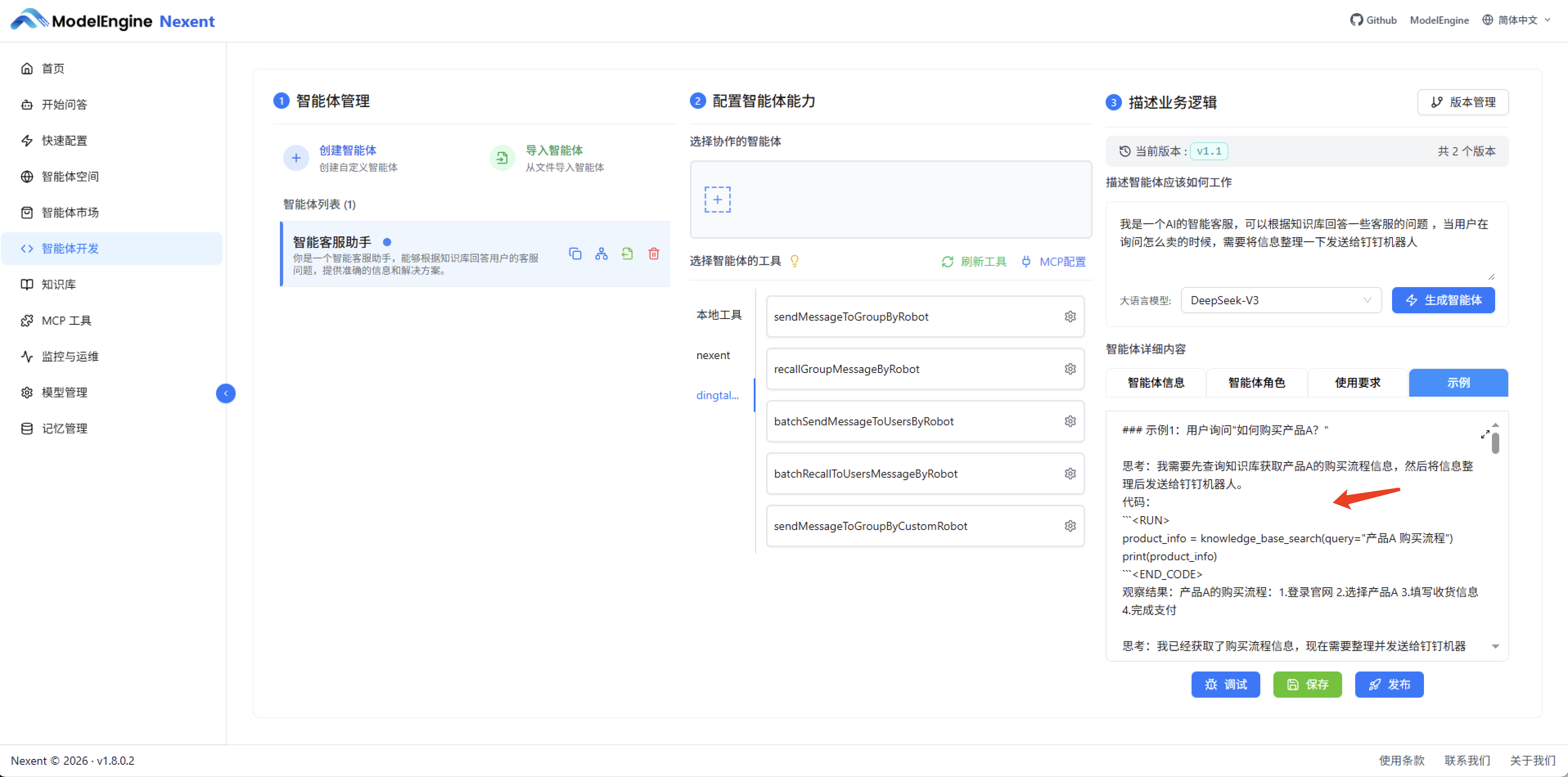Image resolution: width=1568 pixels, height=777 pixels.
Task: Open the DeepSeek-V3 model dropdown
Action: point(1281,300)
